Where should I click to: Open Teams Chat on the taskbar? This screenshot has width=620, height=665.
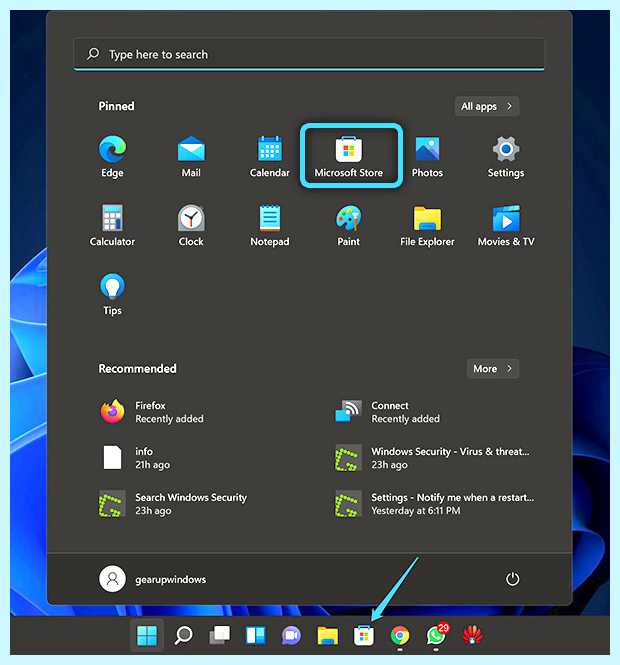(291, 635)
